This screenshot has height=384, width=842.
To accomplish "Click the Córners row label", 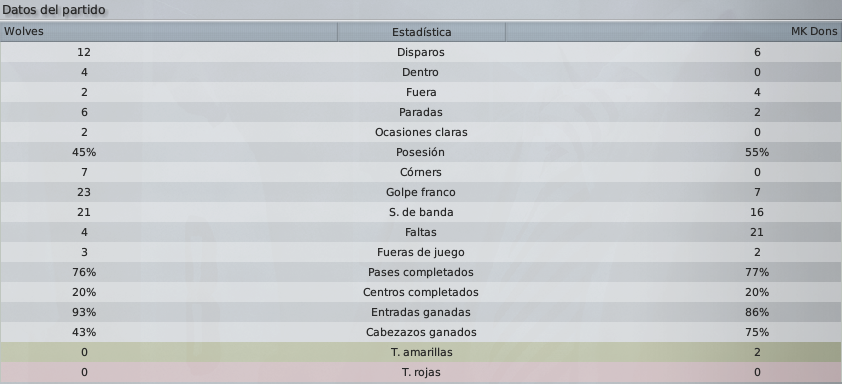I will coord(421,172).
